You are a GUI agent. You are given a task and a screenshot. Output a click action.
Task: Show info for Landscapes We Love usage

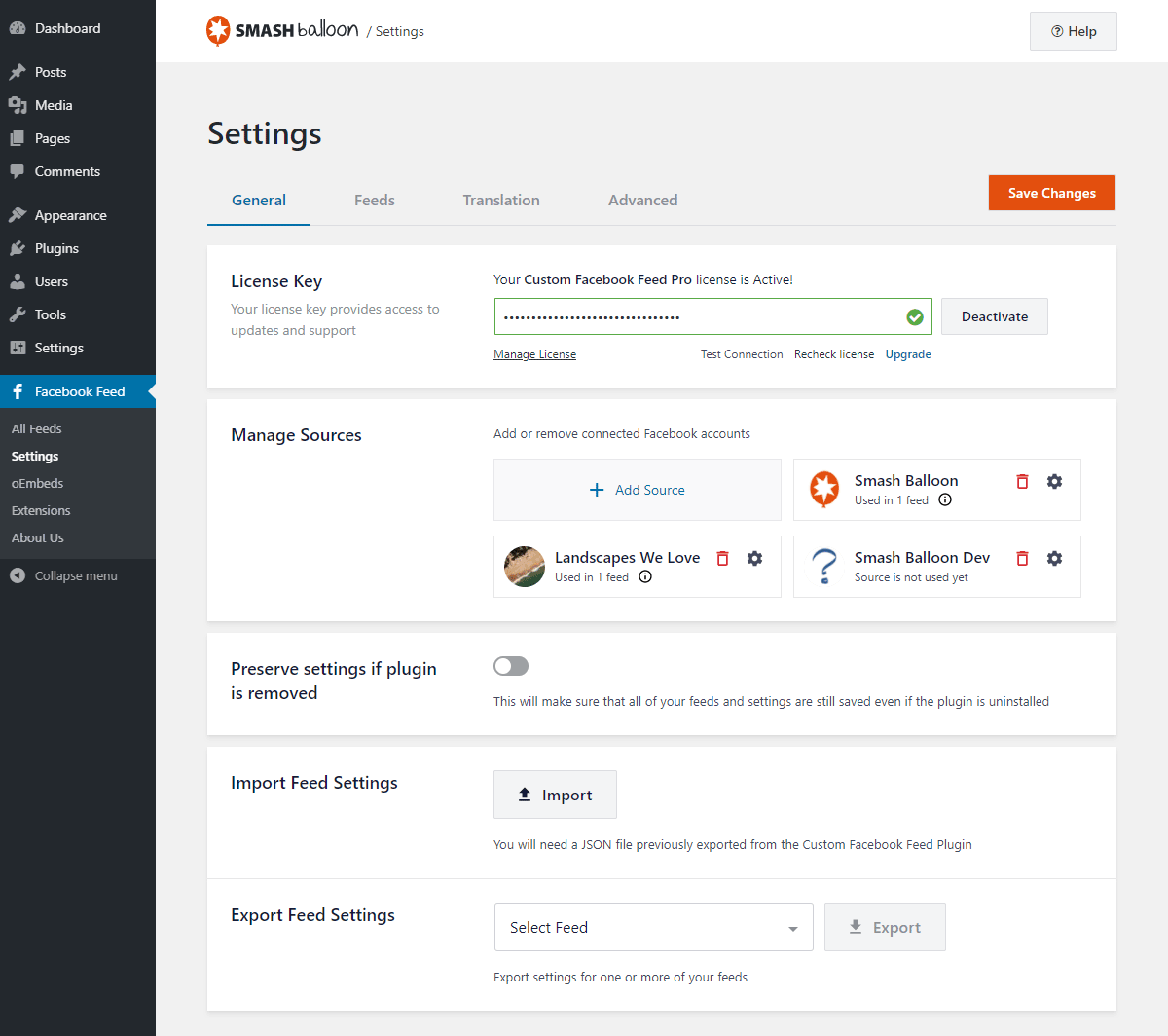[645, 577]
